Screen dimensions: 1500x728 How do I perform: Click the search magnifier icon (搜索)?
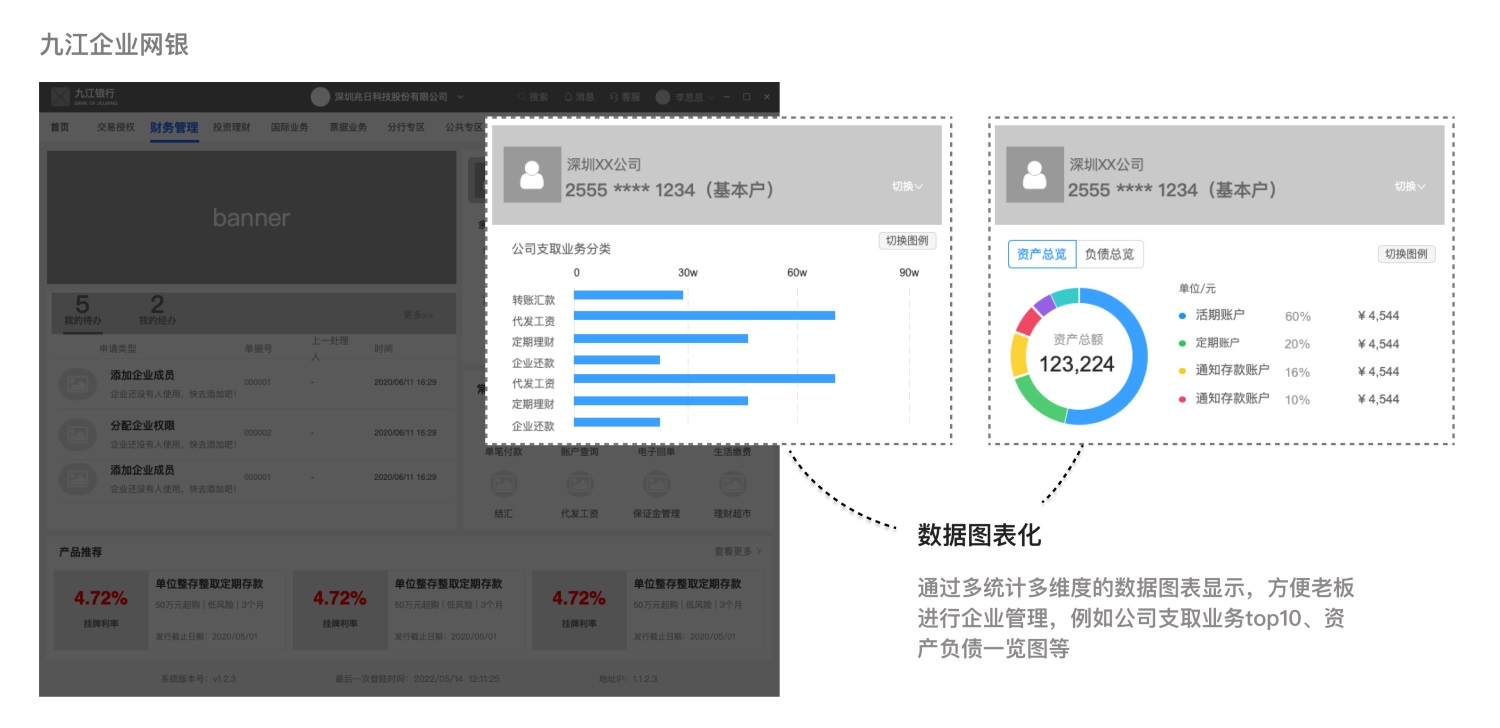tap(522, 97)
